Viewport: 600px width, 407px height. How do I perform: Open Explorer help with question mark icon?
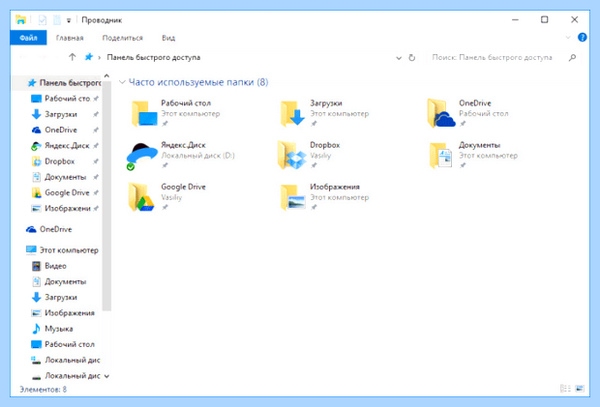[x=582, y=37]
